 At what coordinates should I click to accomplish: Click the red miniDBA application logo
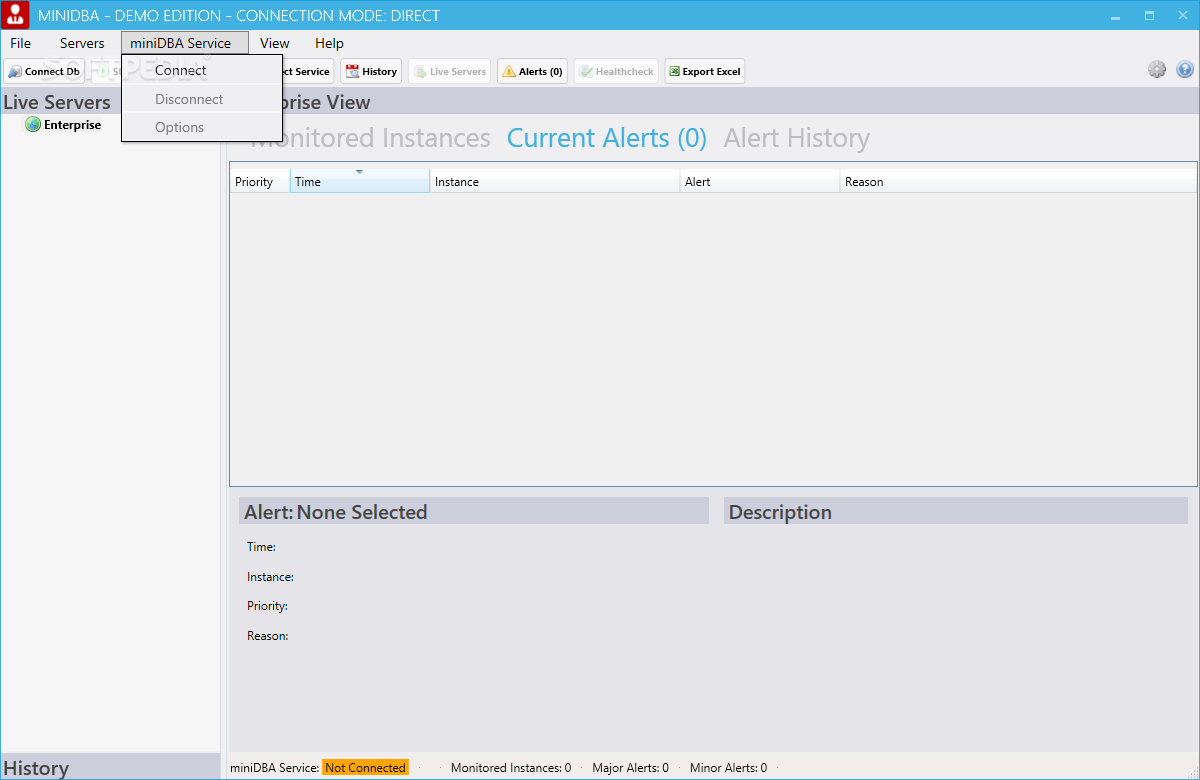pos(15,15)
